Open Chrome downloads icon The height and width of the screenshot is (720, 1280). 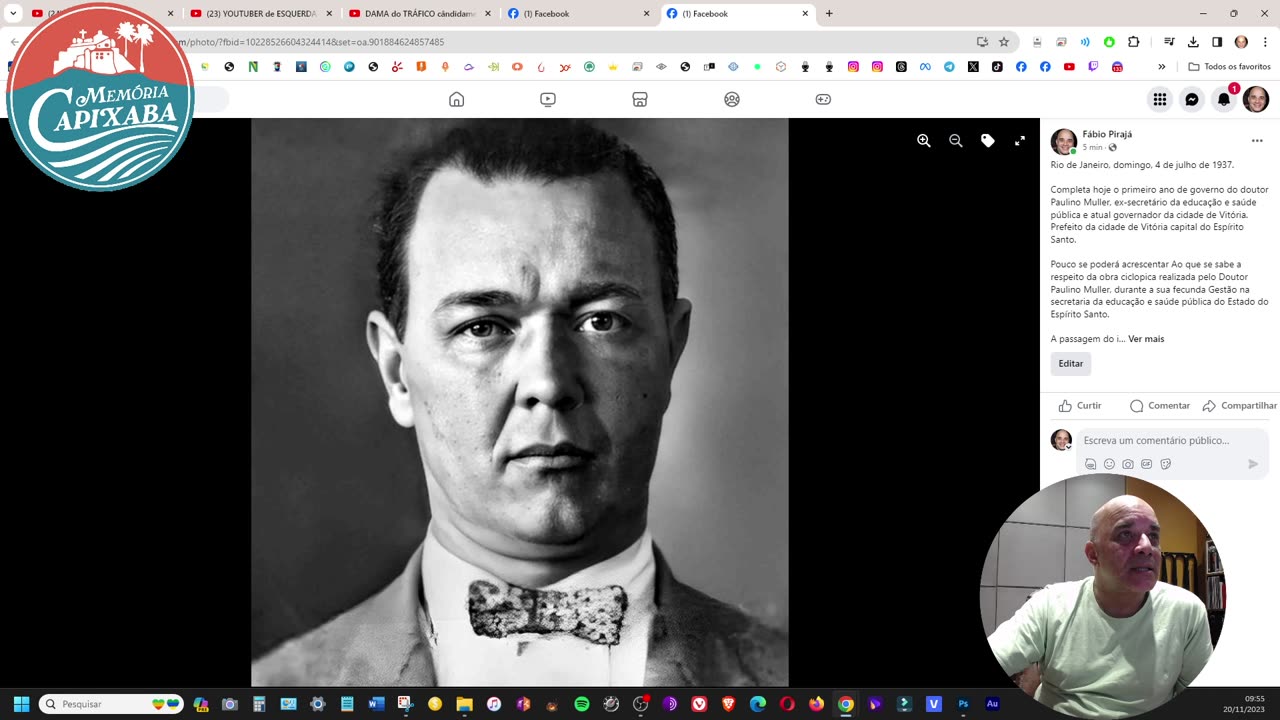[1193, 42]
